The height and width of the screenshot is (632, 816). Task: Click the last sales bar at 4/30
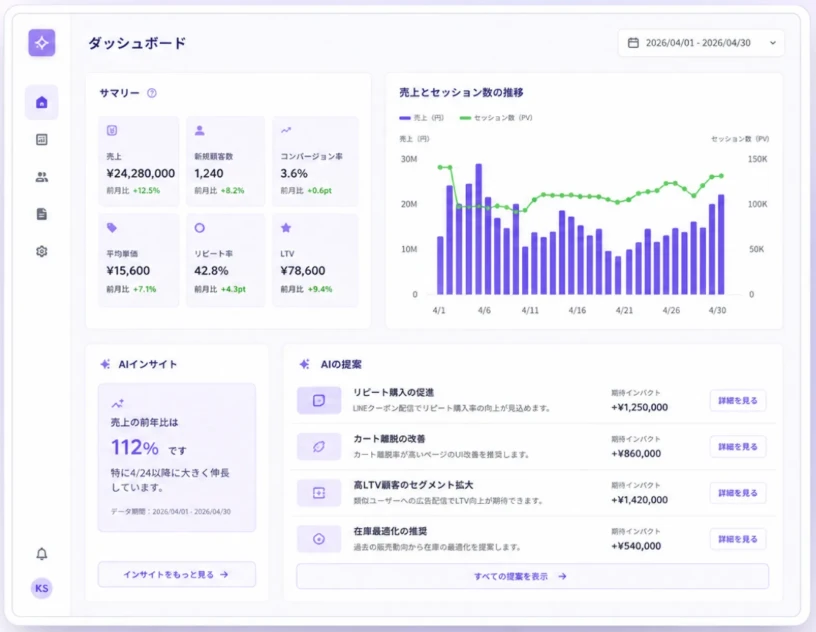point(721,245)
